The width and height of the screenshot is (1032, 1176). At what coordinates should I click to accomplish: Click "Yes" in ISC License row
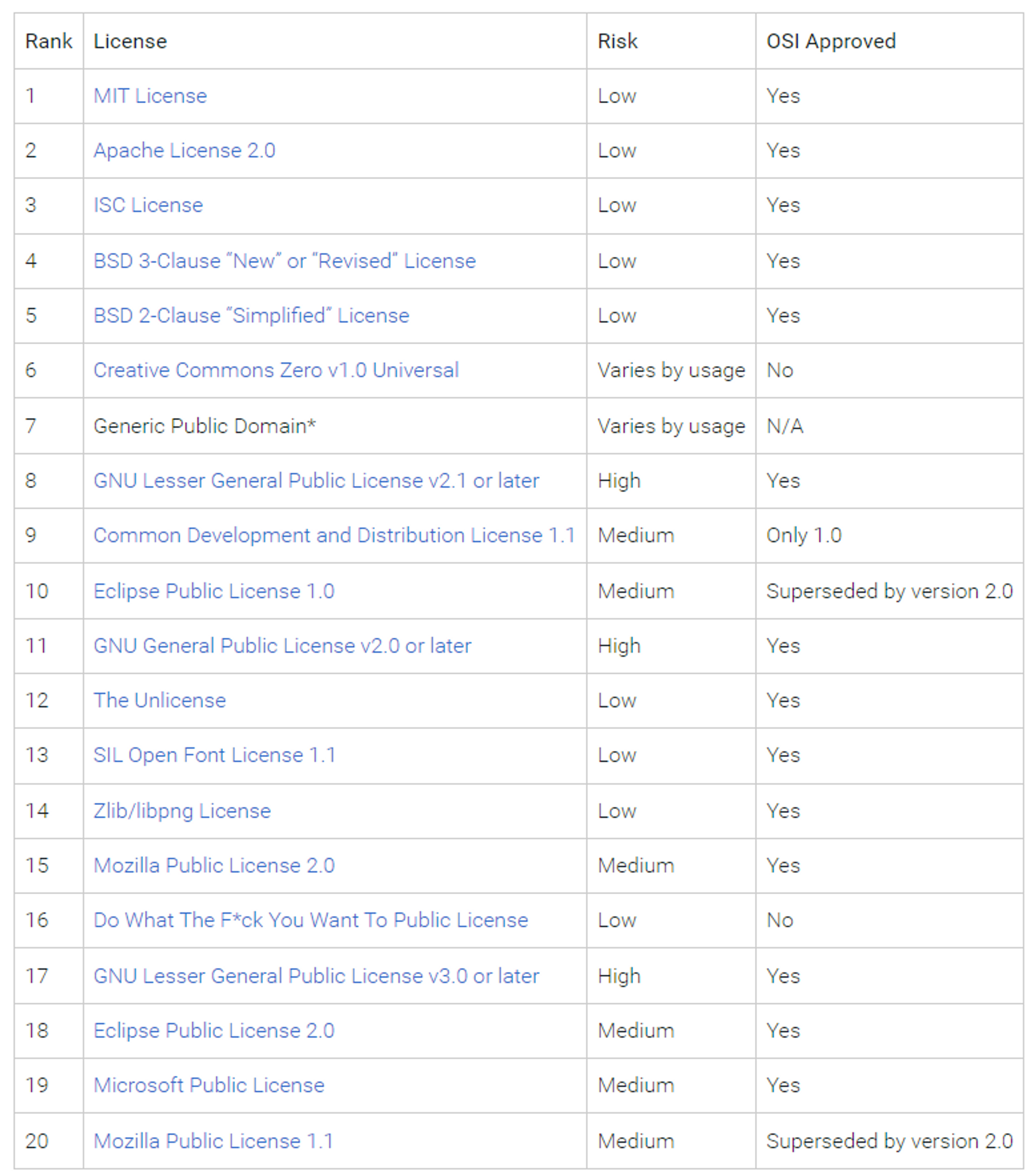point(783,205)
